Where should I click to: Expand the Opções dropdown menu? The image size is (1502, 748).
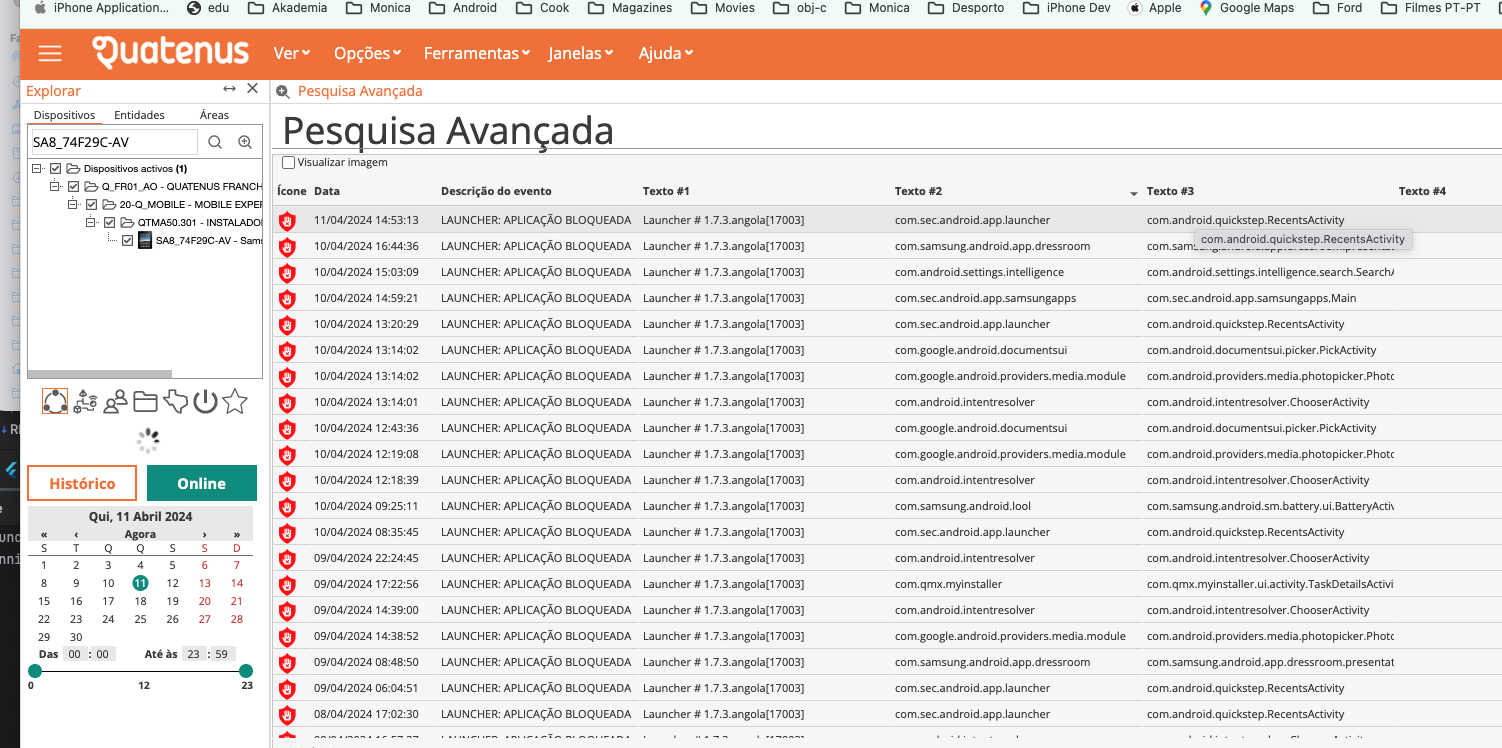click(x=367, y=53)
